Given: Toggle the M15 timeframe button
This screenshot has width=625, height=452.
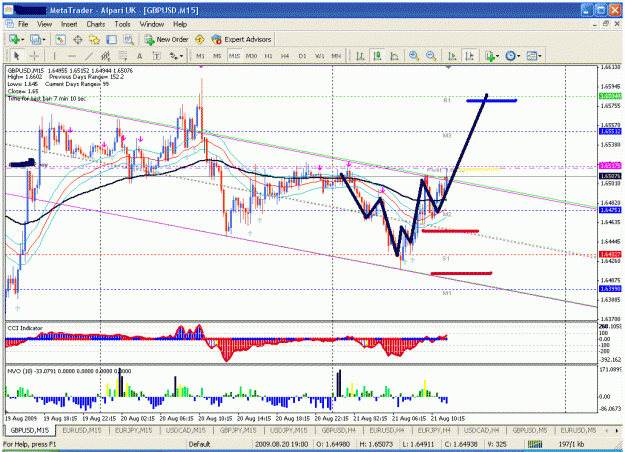Looking at the screenshot, I should point(234,56).
